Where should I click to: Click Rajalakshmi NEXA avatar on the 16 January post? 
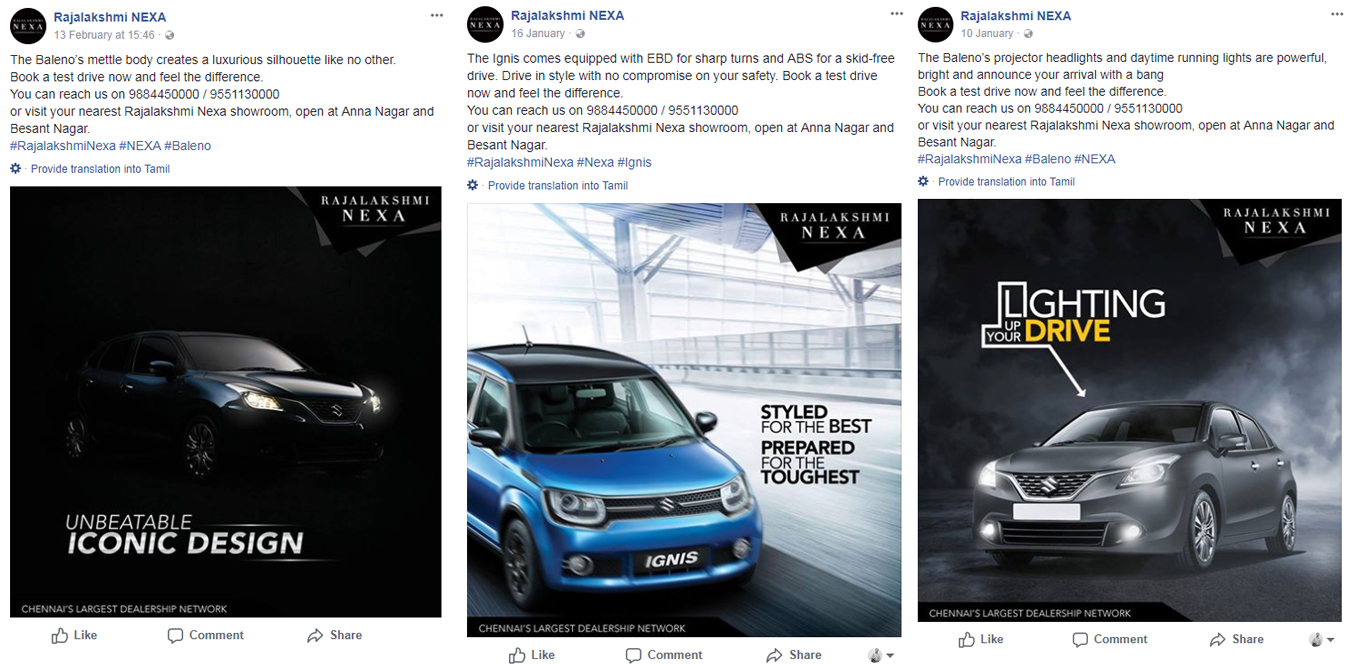[x=485, y=24]
